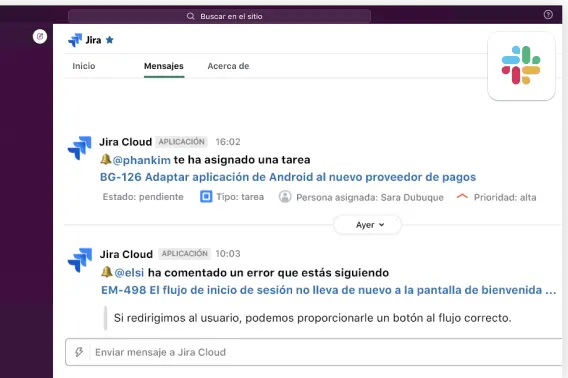Click the bell icon before @elsi
The image size is (568, 378).
106,272
